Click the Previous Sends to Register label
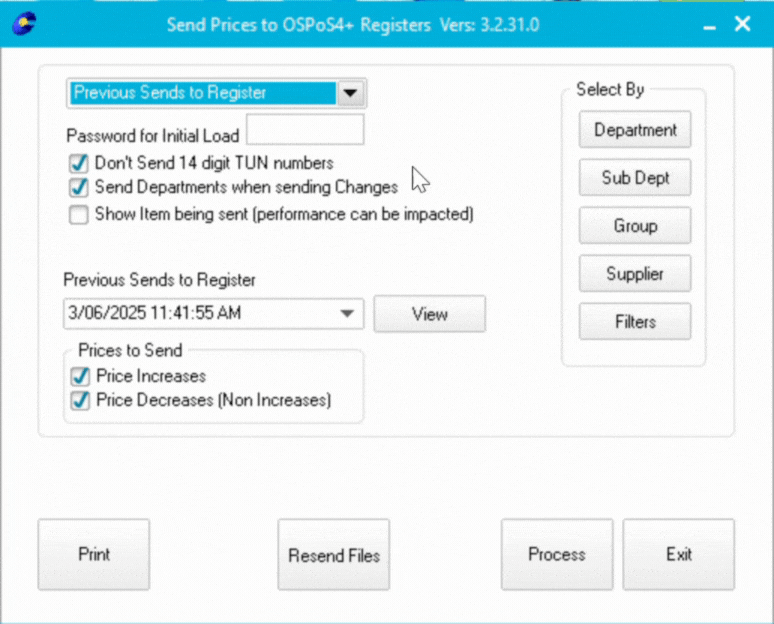Screen dimensions: 774x624 [159, 280]
